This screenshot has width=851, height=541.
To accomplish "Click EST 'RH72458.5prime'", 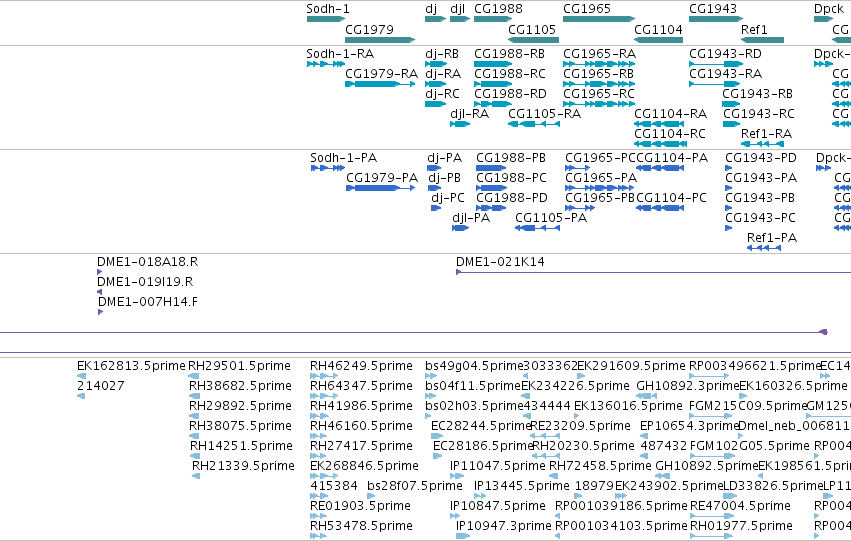I will click(600, 466).
